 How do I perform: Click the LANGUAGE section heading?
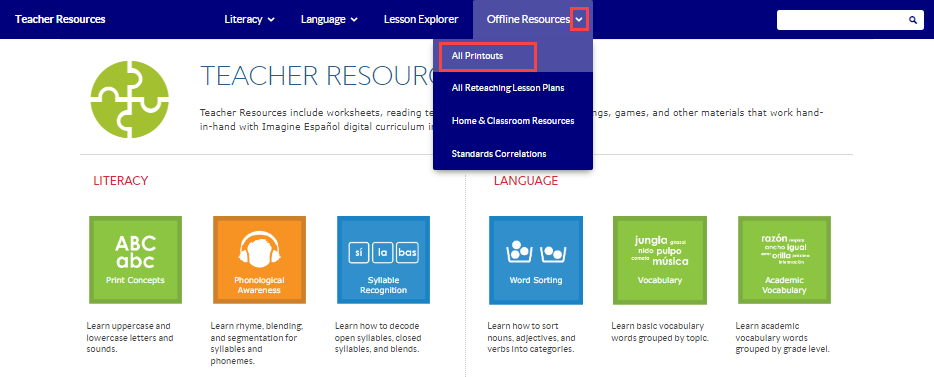[526, 181]
